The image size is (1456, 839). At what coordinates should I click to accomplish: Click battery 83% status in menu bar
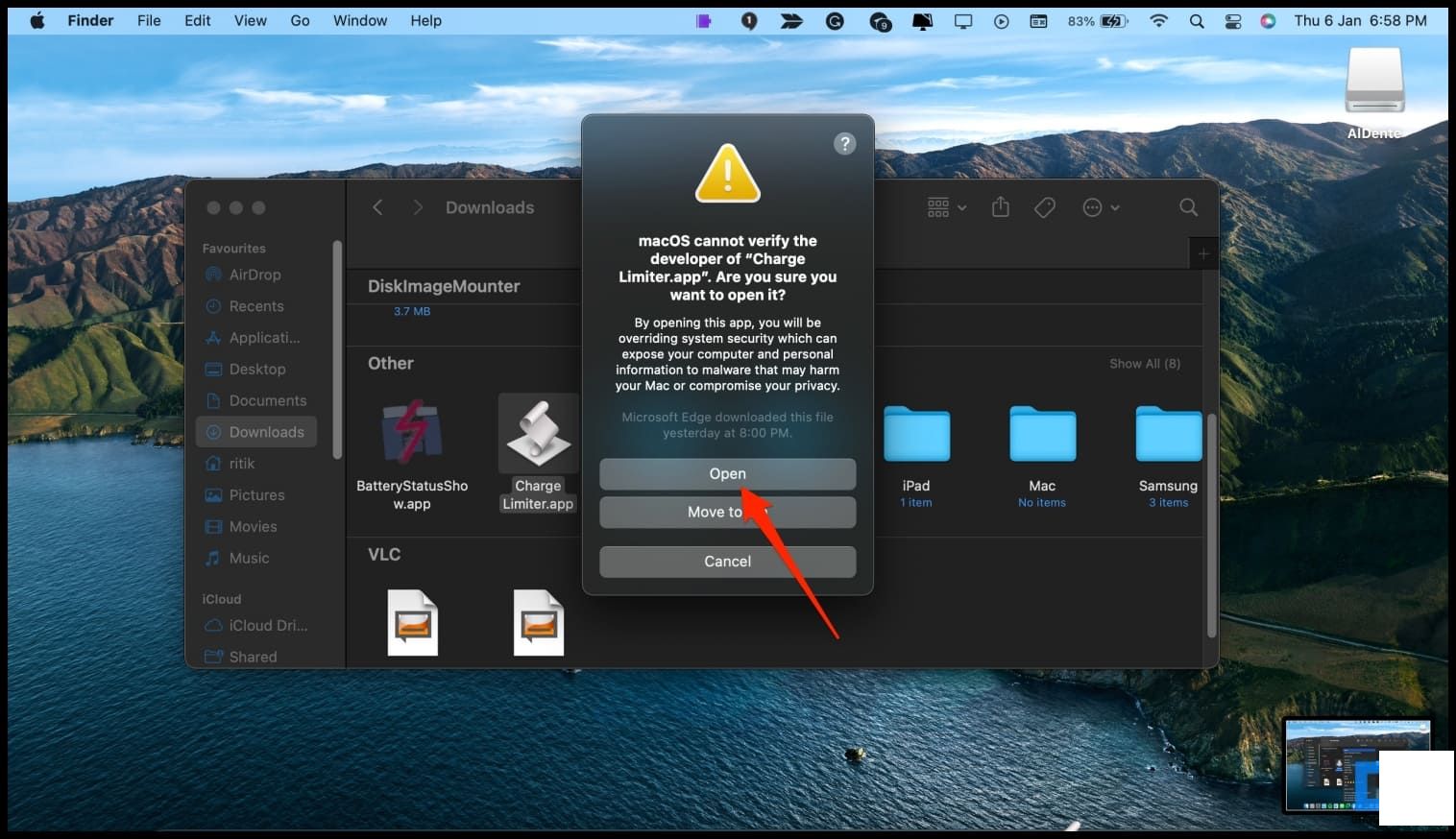[1097, 20]
